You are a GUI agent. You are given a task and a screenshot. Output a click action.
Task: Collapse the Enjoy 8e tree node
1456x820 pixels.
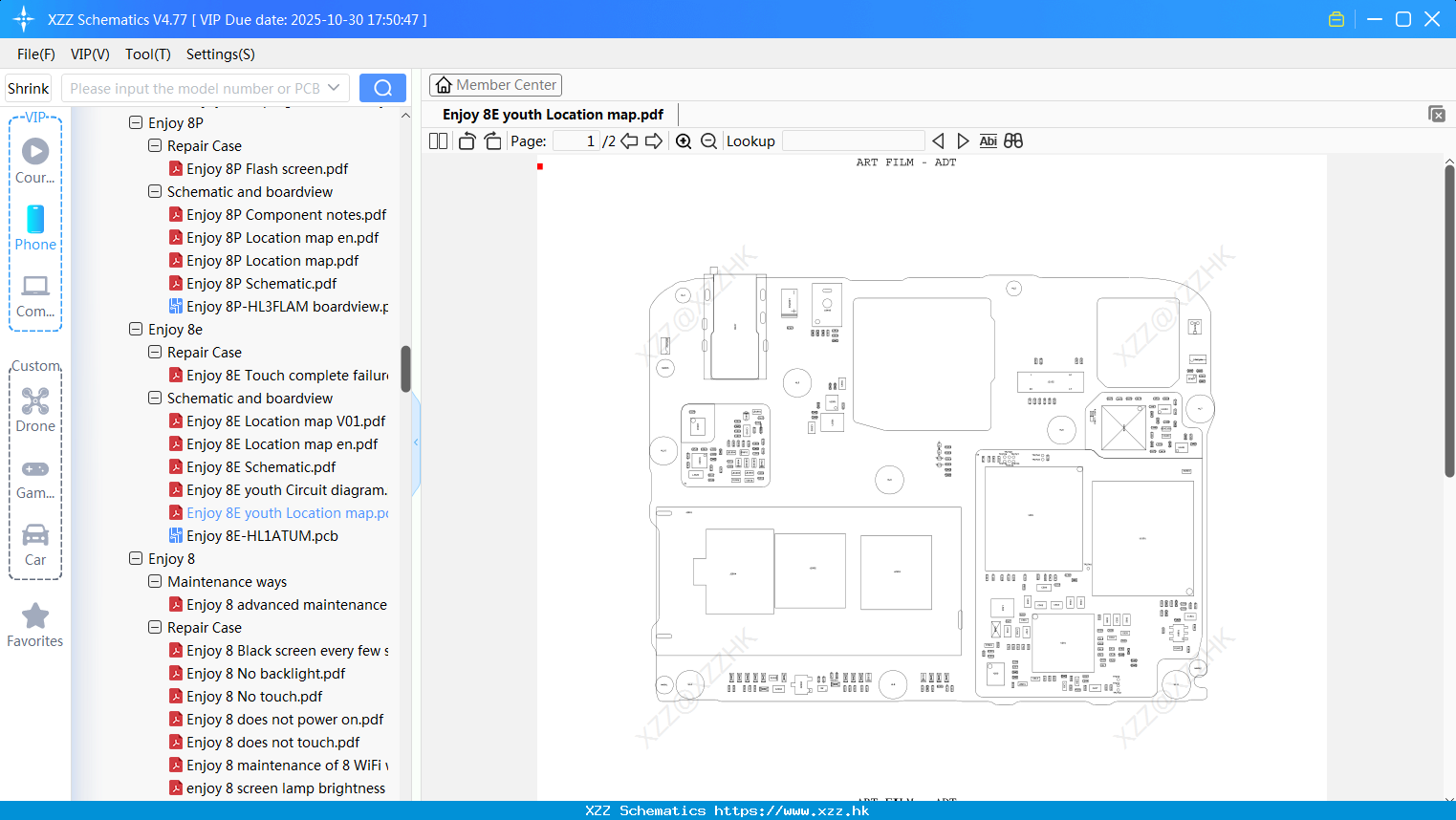pyautogui.click(x=136, y=329)
